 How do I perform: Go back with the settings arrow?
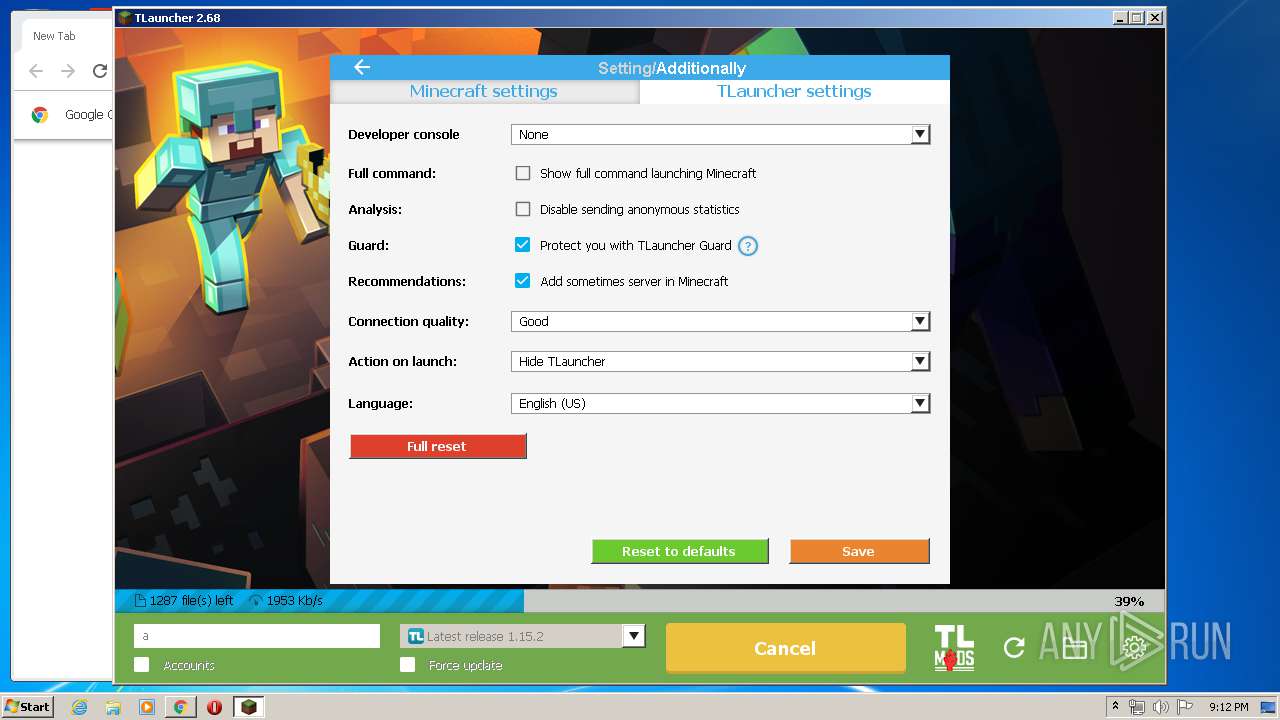click(362, 67)
